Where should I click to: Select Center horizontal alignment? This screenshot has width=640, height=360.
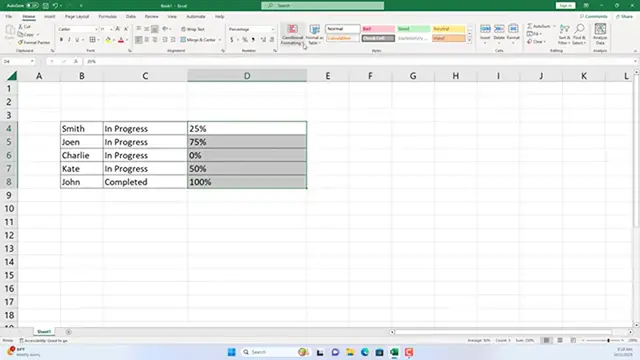147,40
